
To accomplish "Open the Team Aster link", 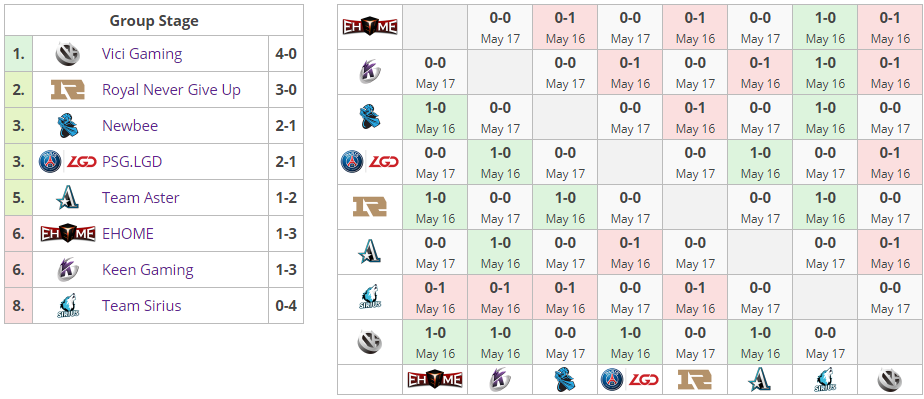I will point(141,198).
